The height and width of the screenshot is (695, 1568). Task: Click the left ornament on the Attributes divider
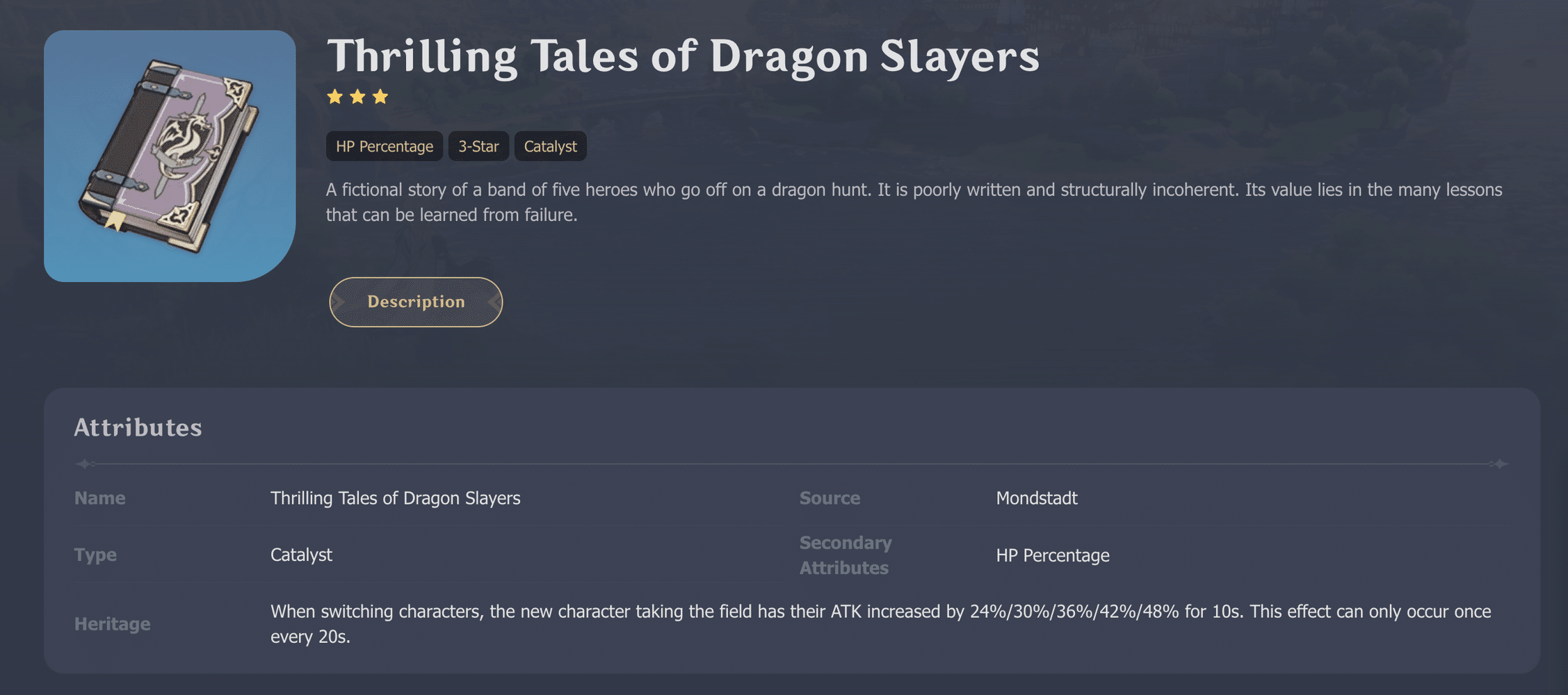(x=85, y=464)
